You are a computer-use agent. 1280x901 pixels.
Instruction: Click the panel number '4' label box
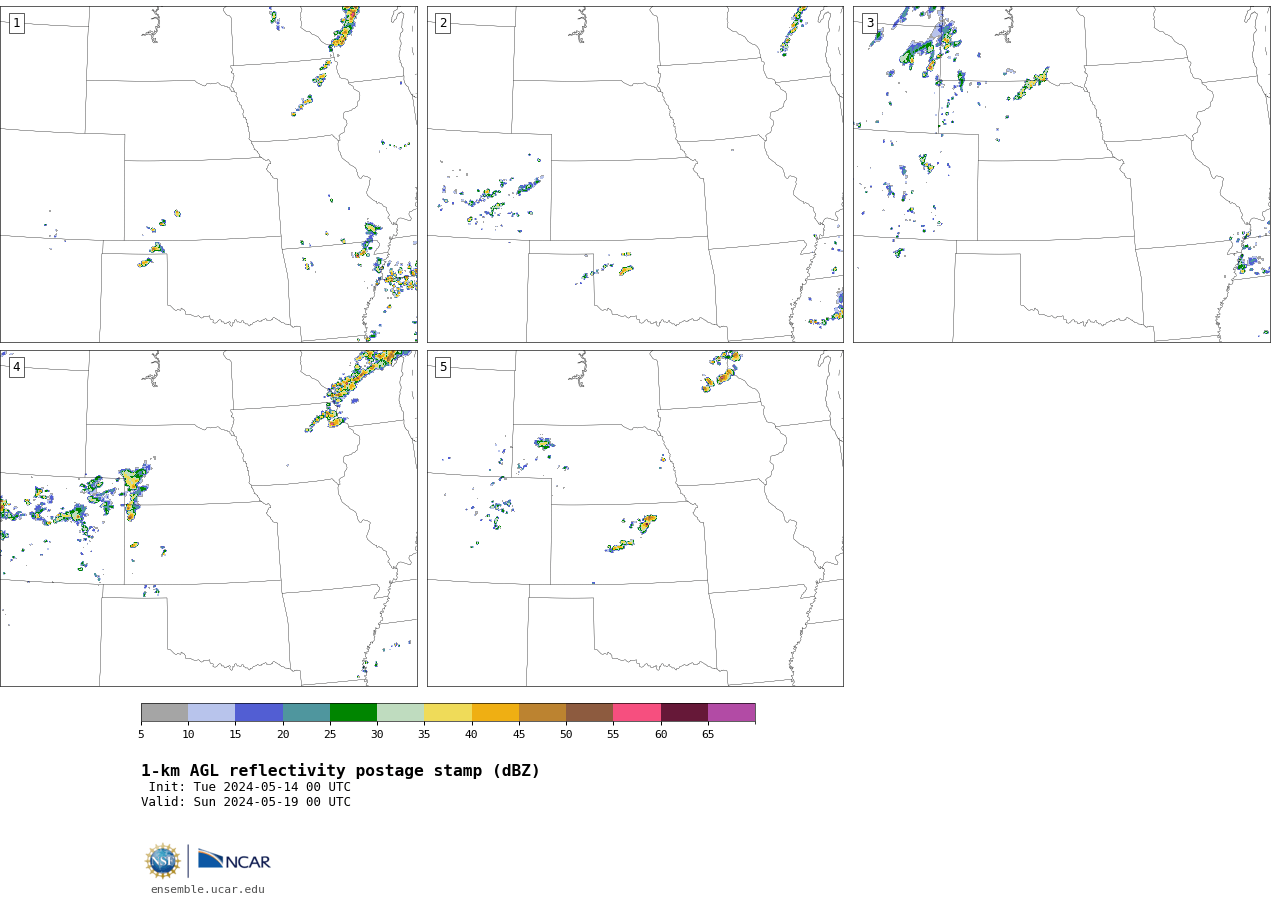click(x=17, y=367)
